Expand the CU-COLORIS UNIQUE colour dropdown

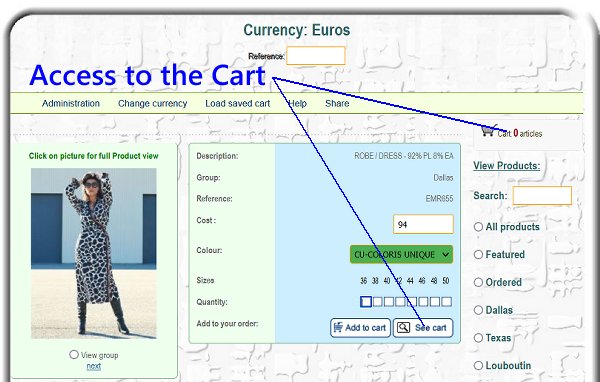pos(401,255)
